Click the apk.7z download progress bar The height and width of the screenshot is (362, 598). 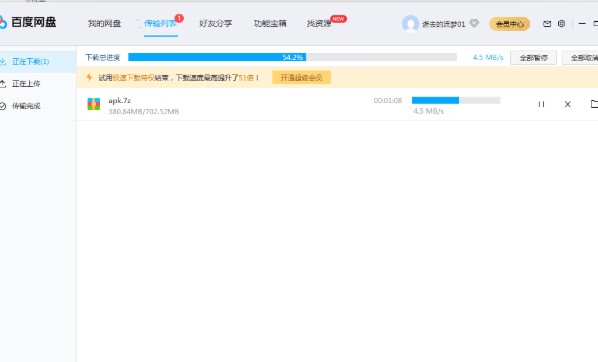(456, 100)
